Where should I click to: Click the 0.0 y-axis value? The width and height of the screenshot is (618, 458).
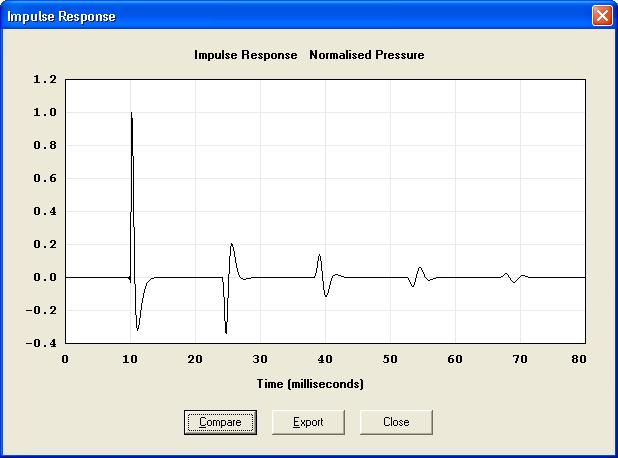[x=45, y=277]
